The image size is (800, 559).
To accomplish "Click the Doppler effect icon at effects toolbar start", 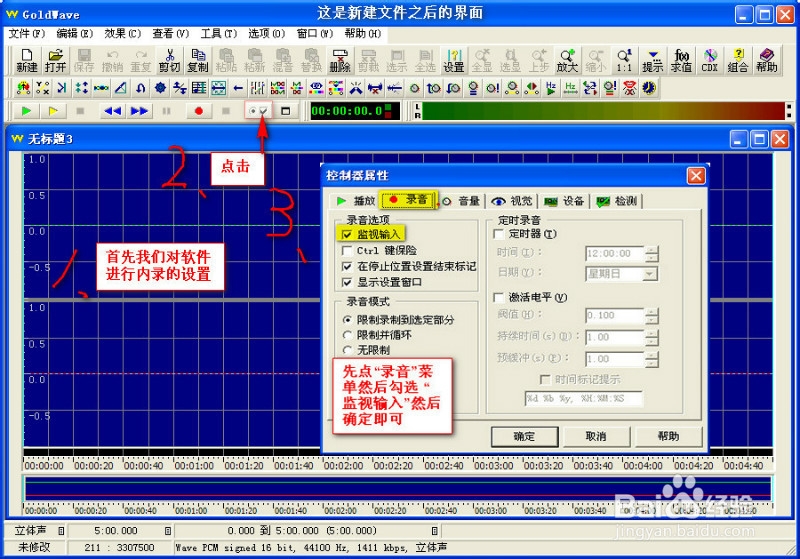I will (x=23, y=88).
